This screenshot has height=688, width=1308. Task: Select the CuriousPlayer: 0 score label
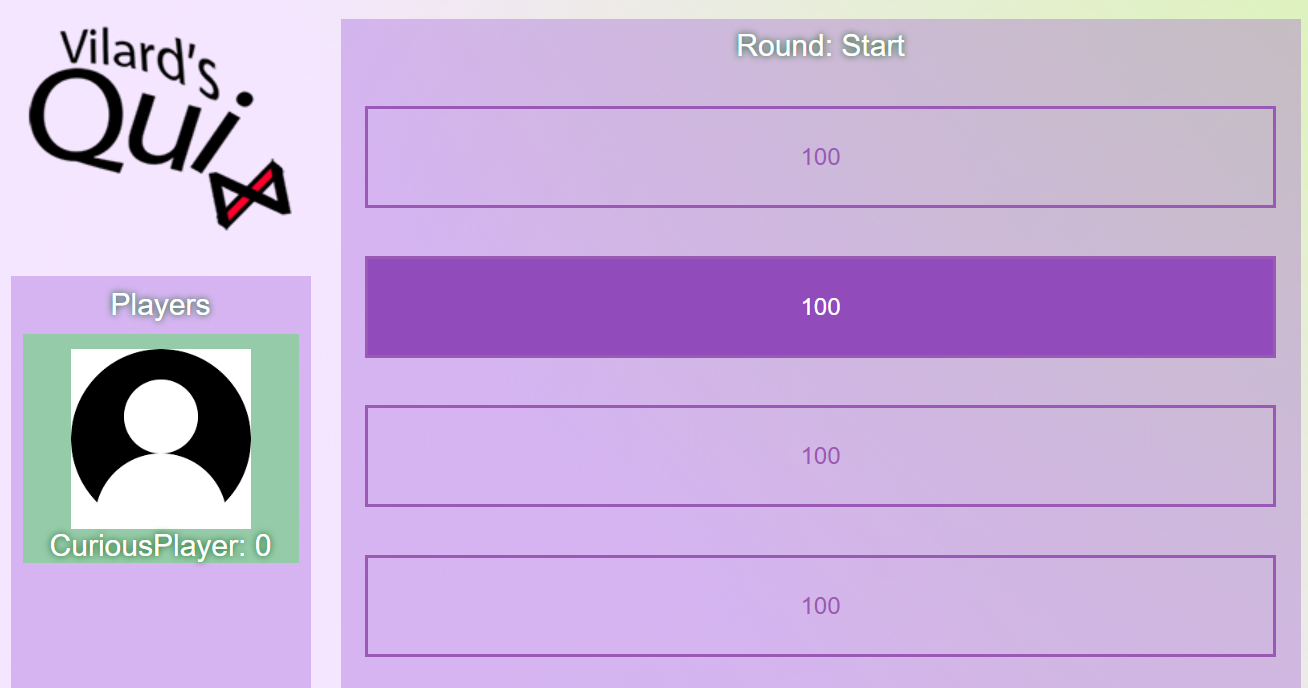click(x=161, y=546)
